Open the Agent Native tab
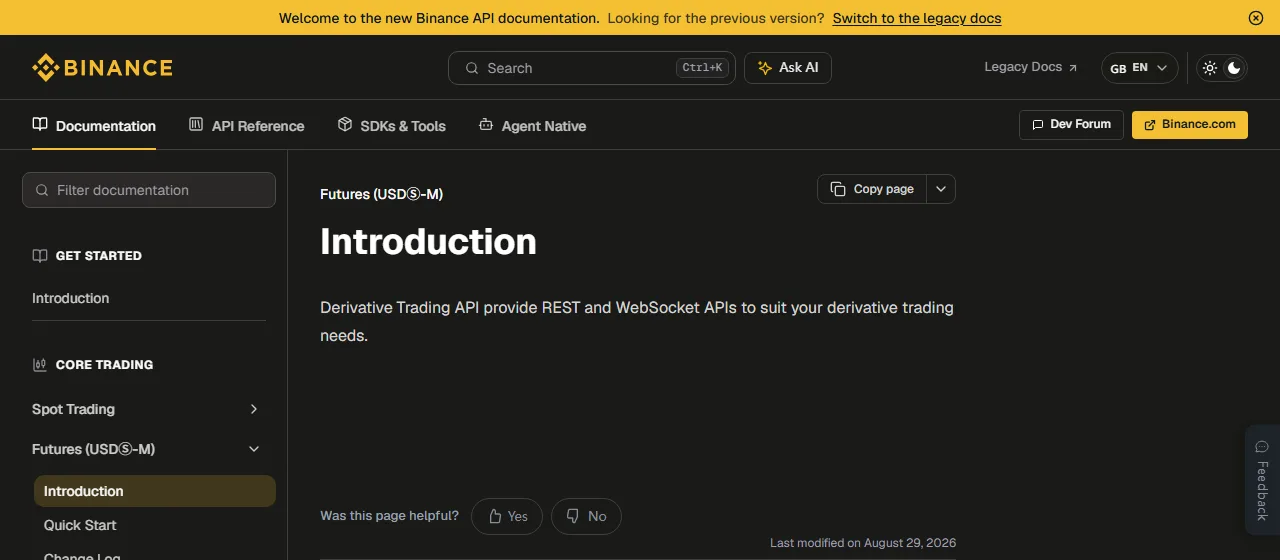Viewport: 1280px width, 560px height. (532, 126)
